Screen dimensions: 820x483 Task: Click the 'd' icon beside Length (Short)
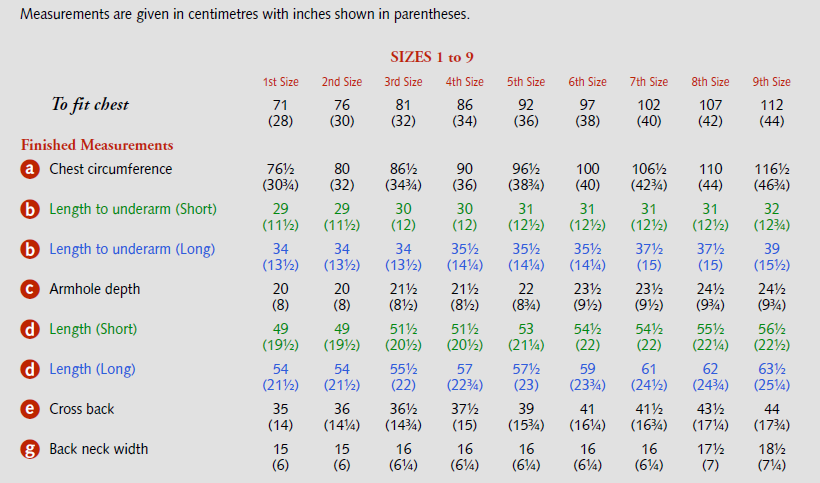click(30, 330)
